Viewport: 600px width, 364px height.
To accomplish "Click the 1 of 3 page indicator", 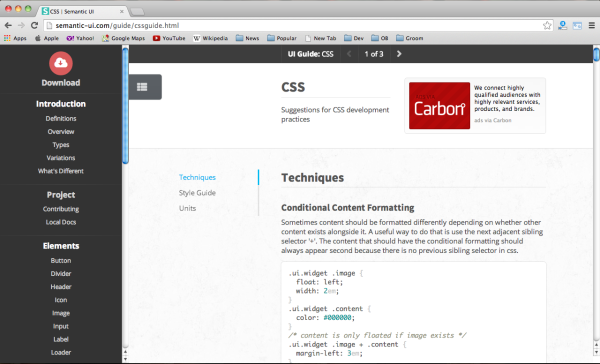I will point(374,54).
